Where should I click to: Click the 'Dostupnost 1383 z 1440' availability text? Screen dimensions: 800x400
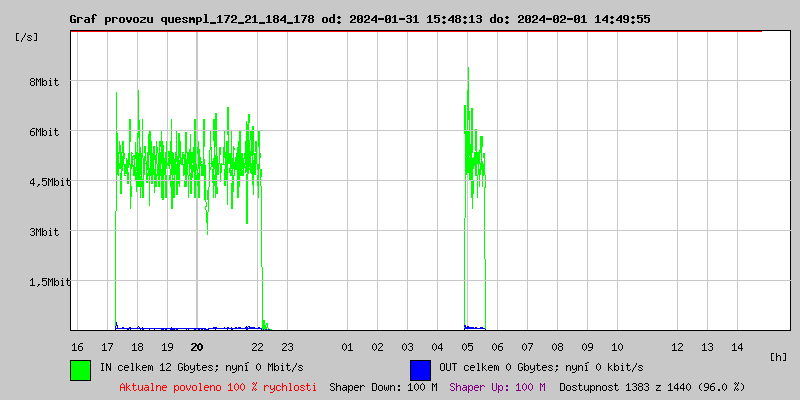(x=652, y=386)
